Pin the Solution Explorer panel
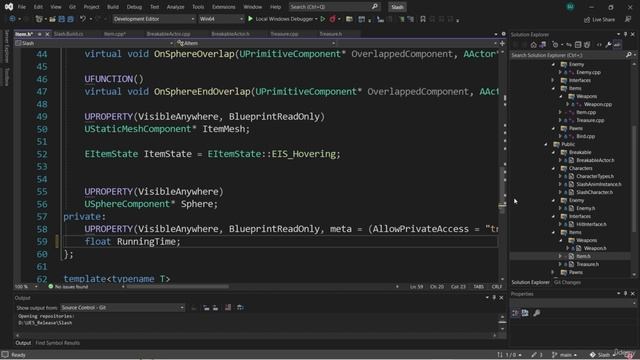This screenshot has width=640, height=360. pos(625,34)
